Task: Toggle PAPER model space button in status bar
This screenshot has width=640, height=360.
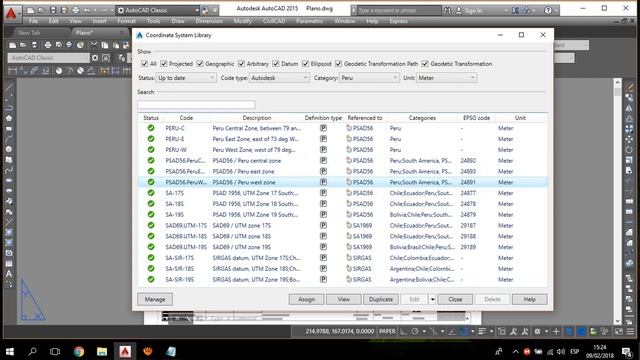Action: pos(387,331)
